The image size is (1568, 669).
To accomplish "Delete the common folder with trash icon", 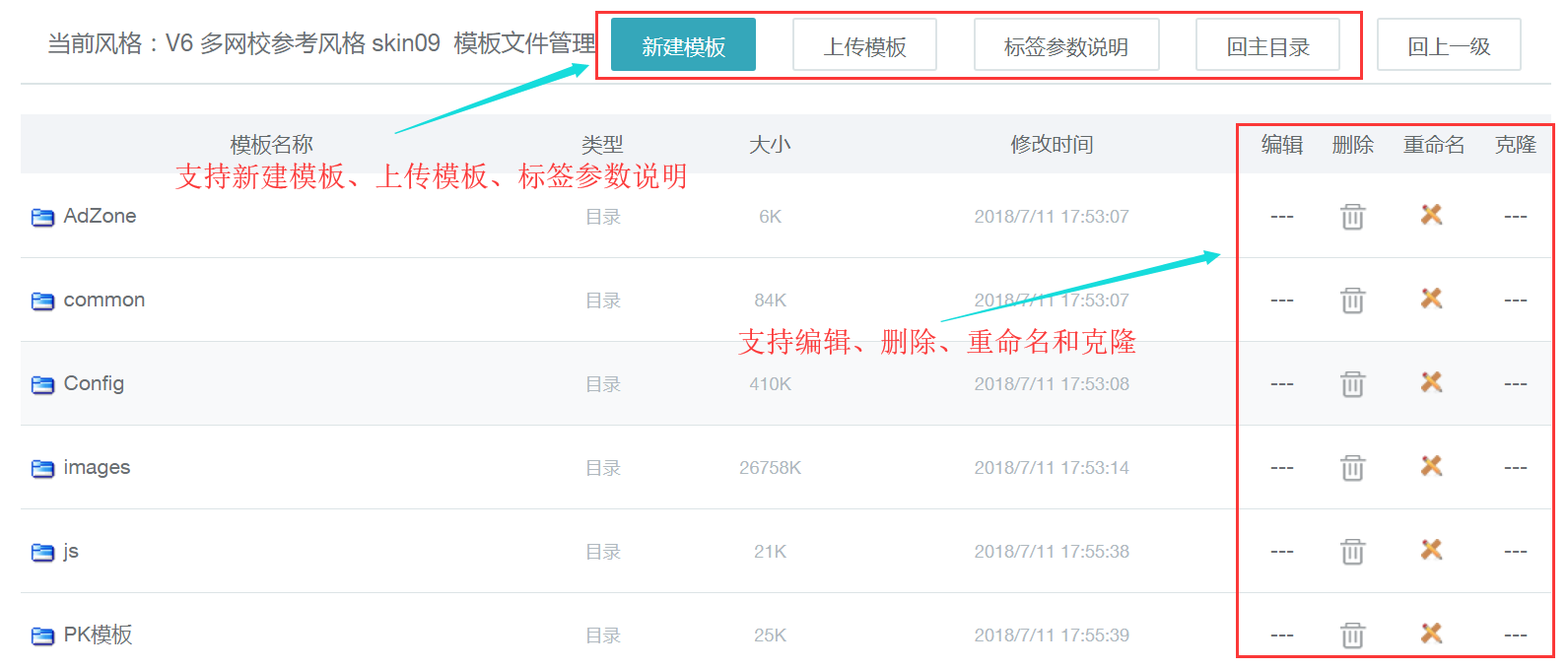I will 1352,300.
